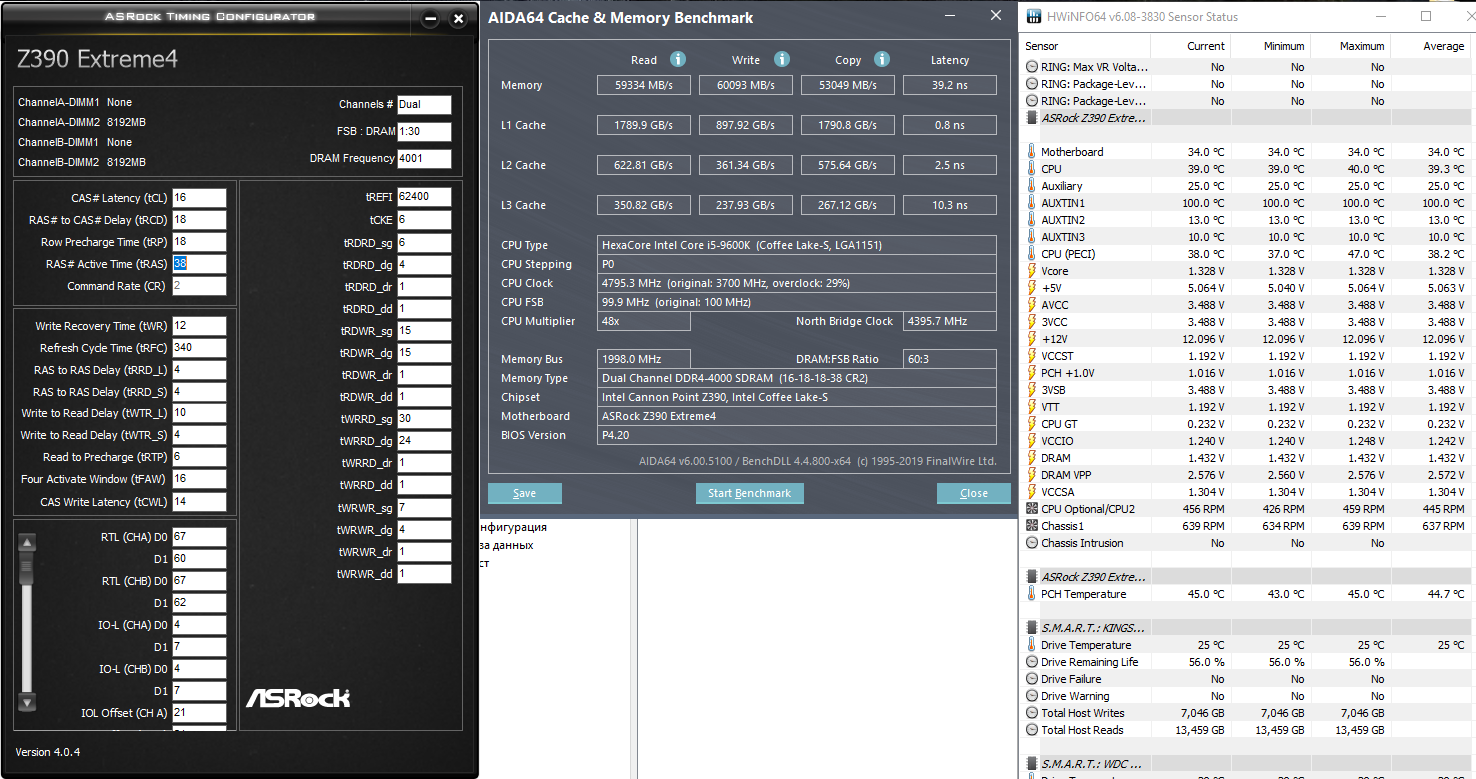1476x779 pixels.
Task: Click the Current column header in HWiNFO
Action: pyautogui.click(x=1191, y=46)
